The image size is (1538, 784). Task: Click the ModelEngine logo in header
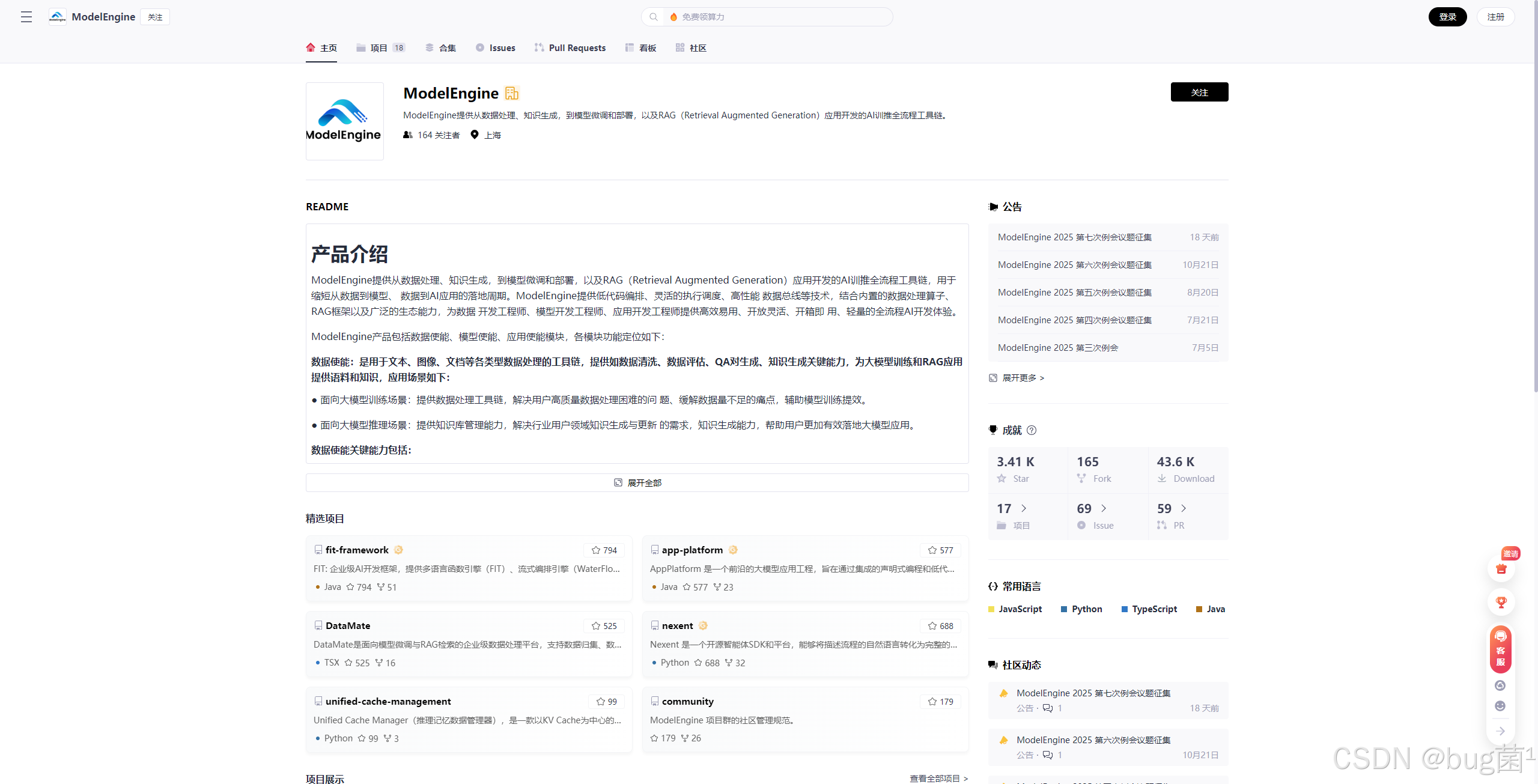(x=58, y=17)
